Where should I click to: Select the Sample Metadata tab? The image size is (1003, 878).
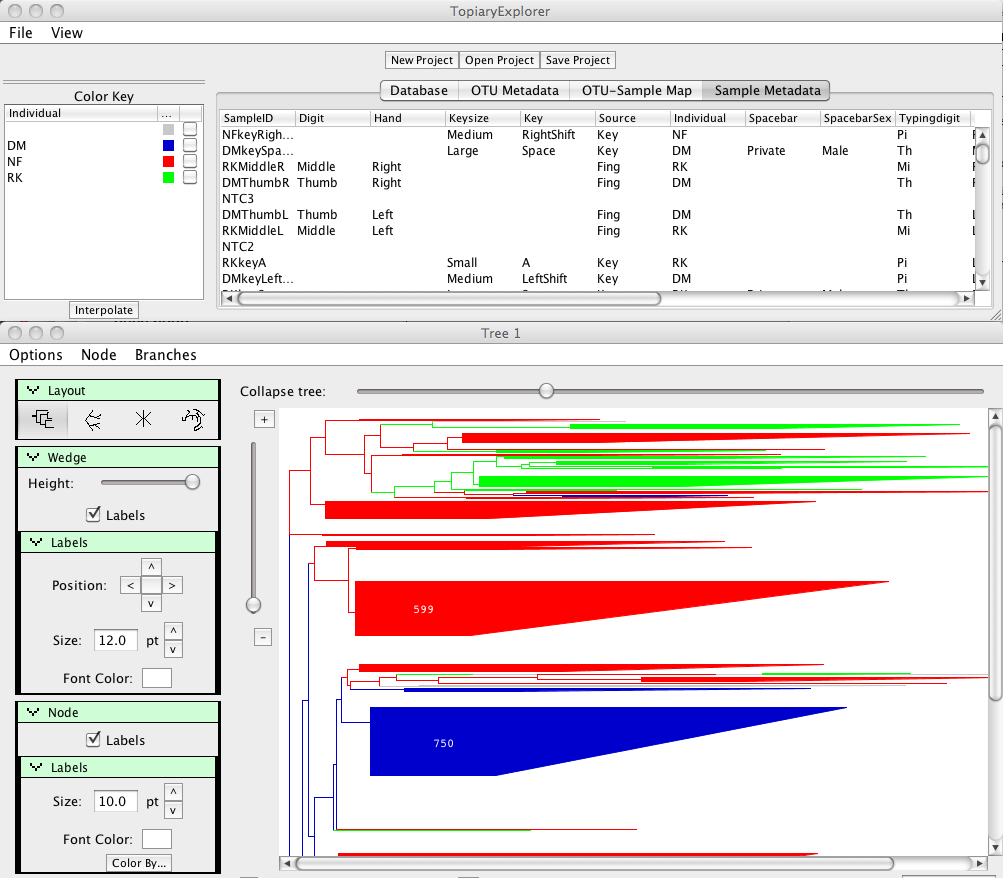pyautogui.click(x=767, y=90)
